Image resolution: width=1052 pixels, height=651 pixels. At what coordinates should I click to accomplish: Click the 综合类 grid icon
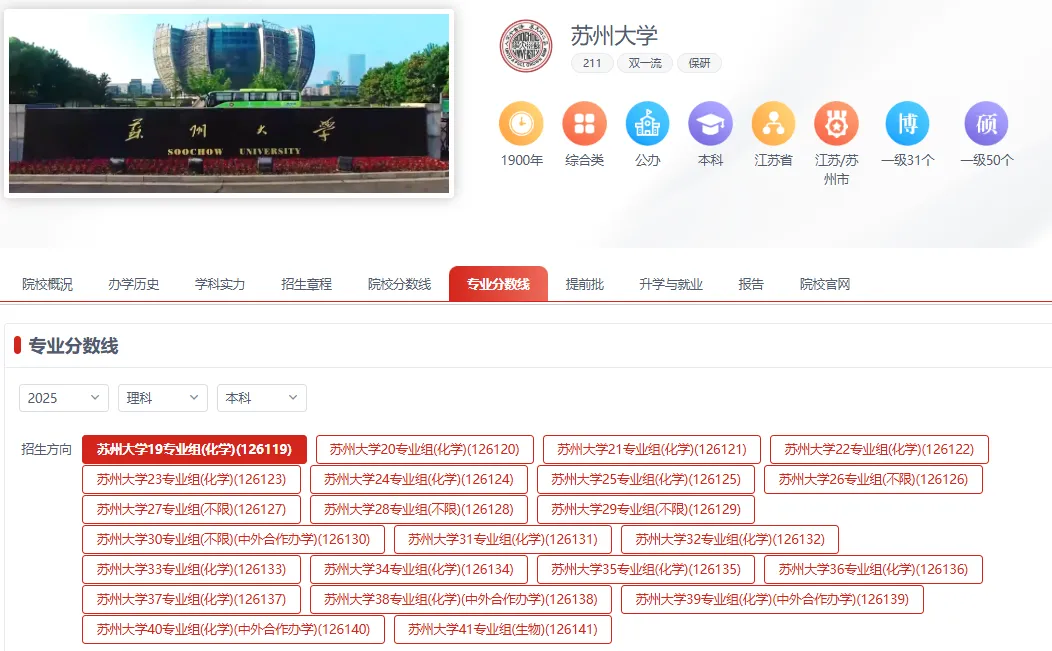(x=584, y=123)
